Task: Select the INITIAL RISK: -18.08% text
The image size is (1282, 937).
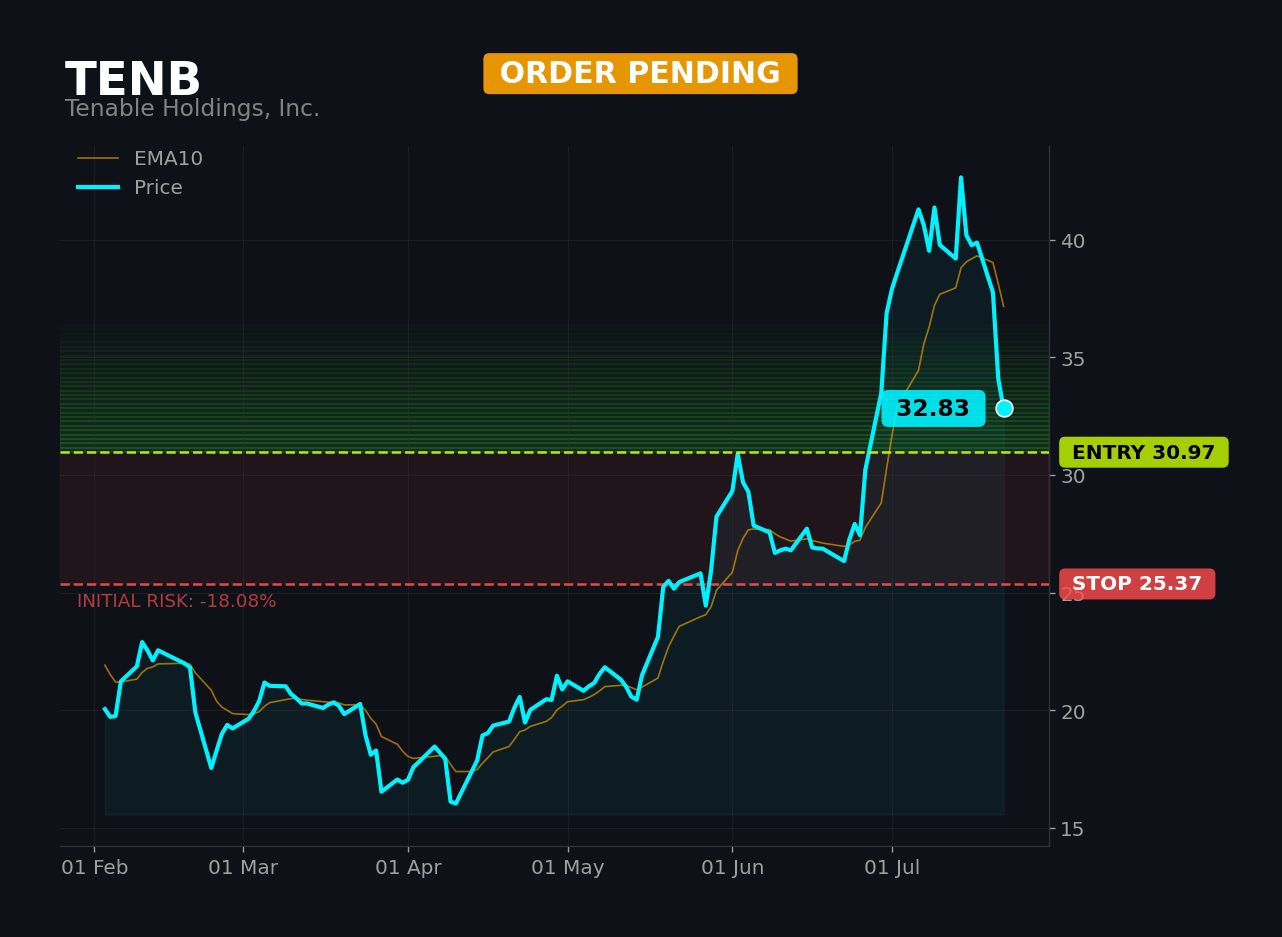Action: (177, 602)
